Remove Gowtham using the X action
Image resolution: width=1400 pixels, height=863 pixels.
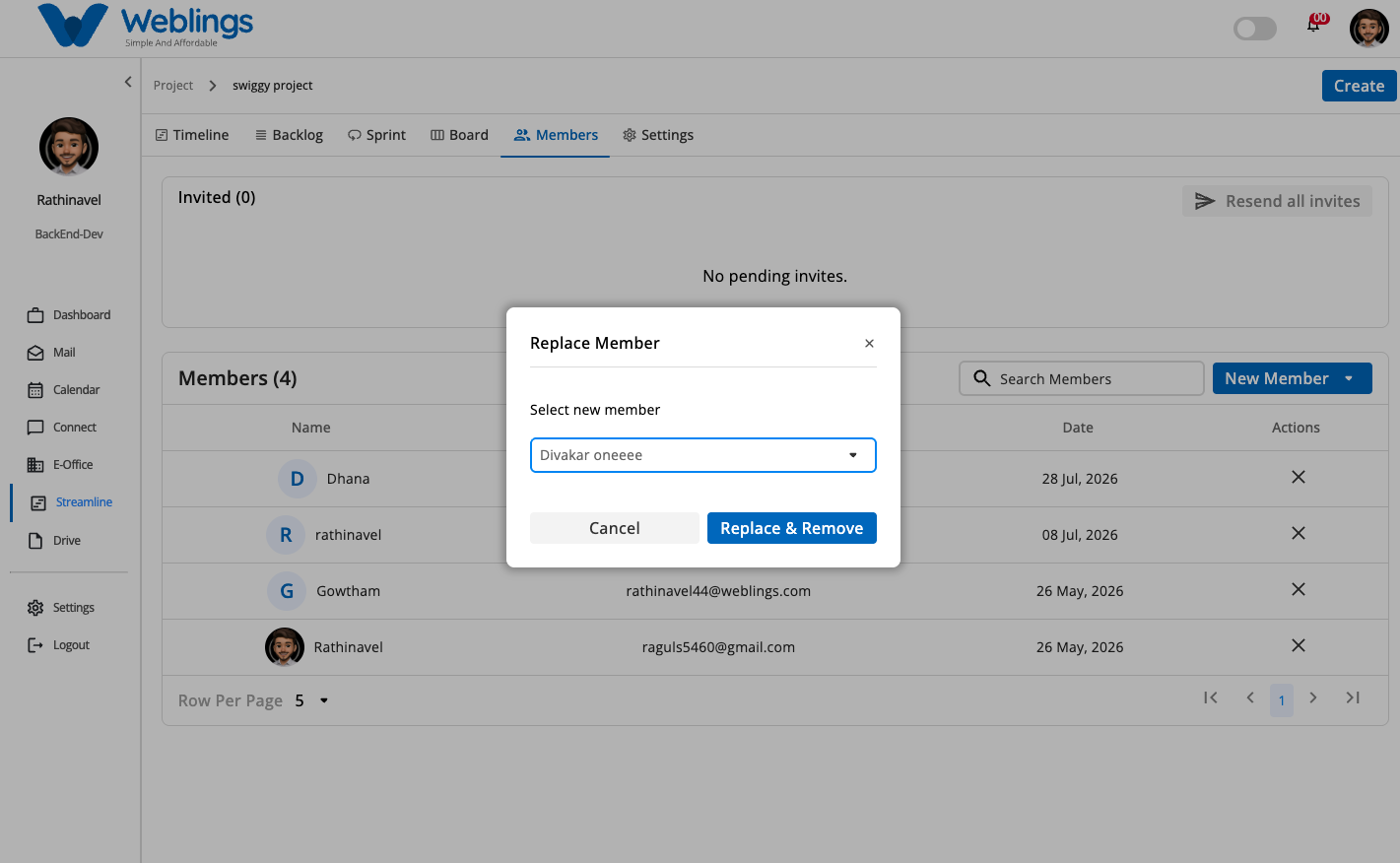(1299, 589)
